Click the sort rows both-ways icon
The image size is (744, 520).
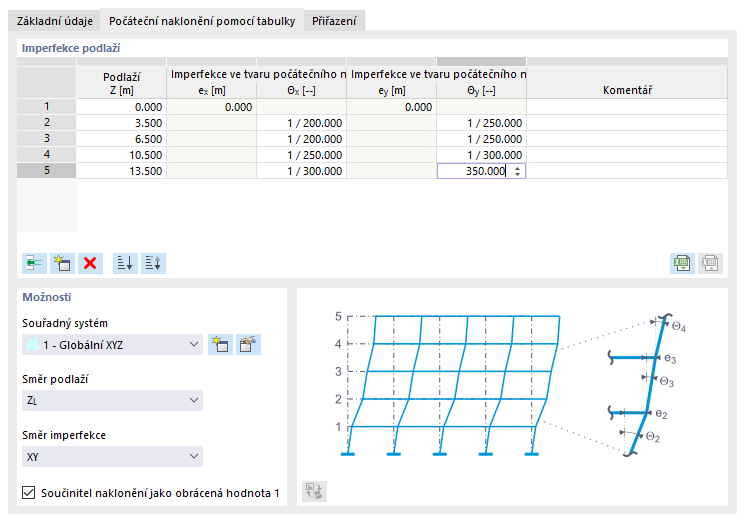(153, 263)
